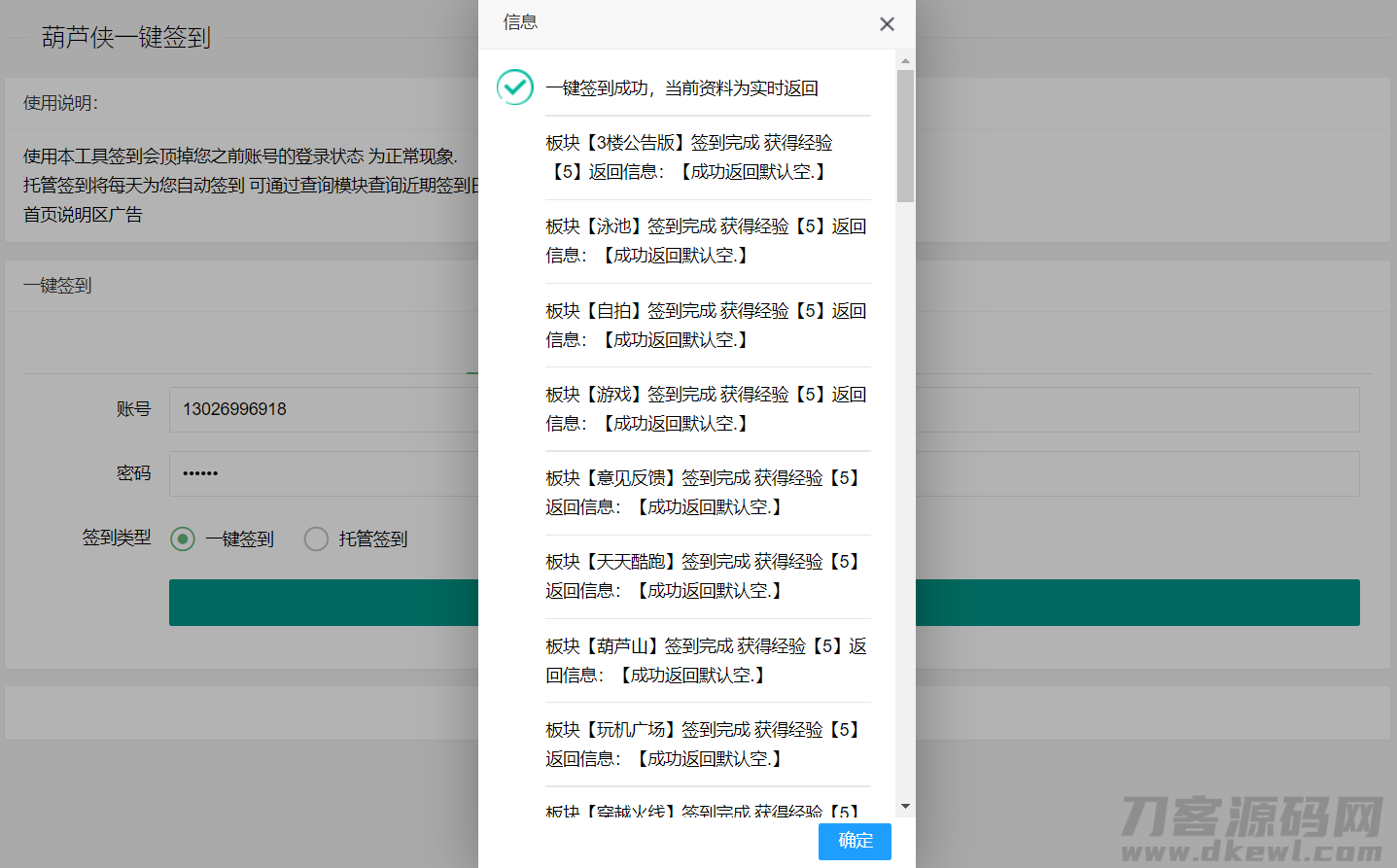Click the scrollbar down arrow in the dialog

(x=905, y=805)
